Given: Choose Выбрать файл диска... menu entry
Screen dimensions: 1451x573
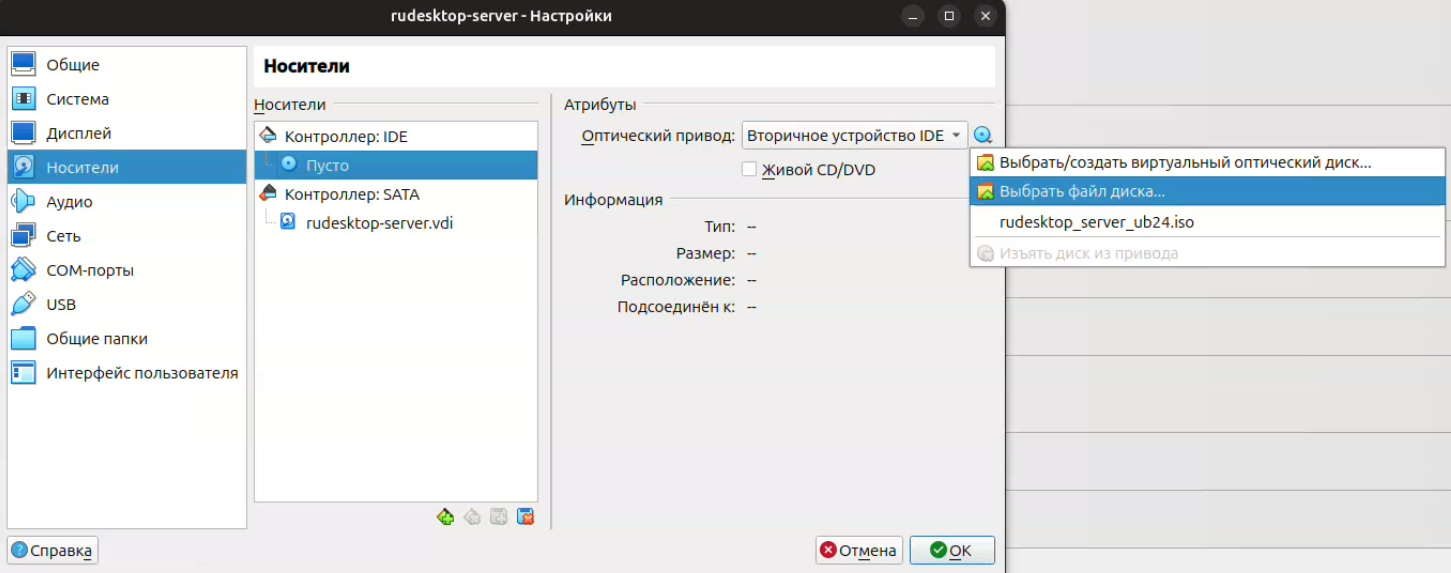Looking at the screenshot, I should pyautogui.click(x=1082, y=191).
